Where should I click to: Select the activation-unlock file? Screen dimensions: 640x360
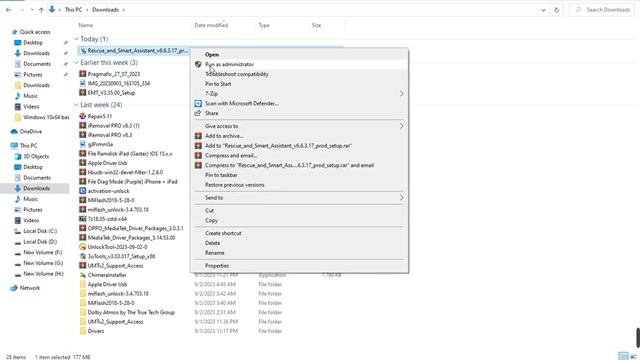109,191
